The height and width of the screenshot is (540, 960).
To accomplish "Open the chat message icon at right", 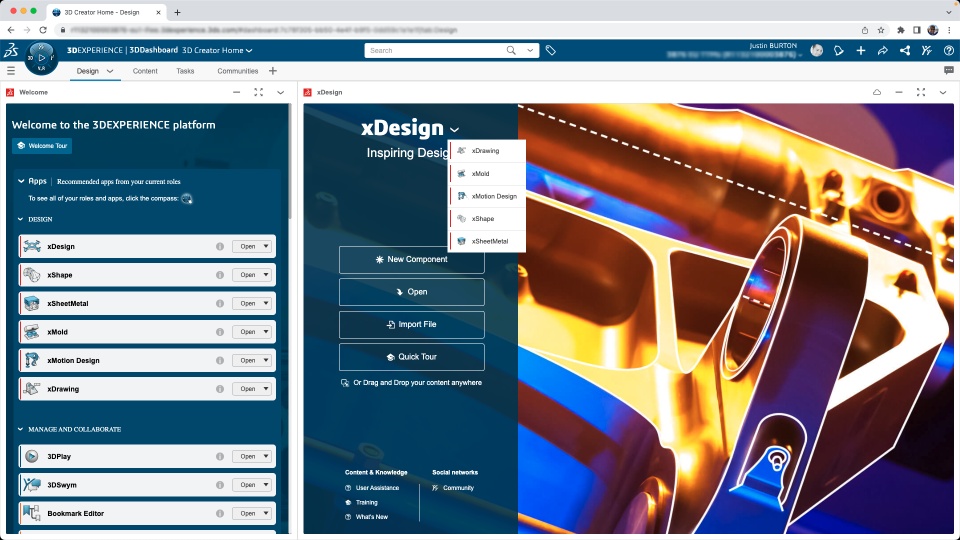I will coord(949,71).
